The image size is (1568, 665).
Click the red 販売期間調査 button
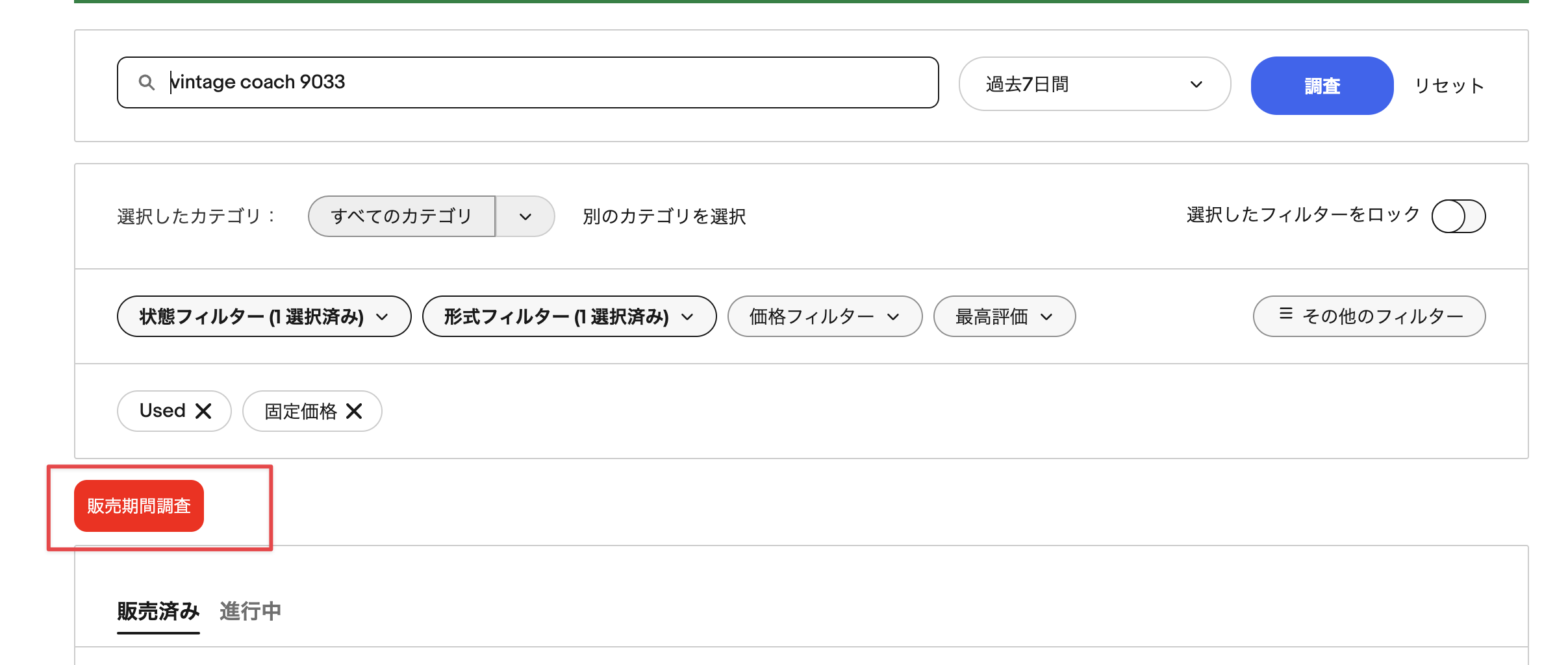click(139, 506)
